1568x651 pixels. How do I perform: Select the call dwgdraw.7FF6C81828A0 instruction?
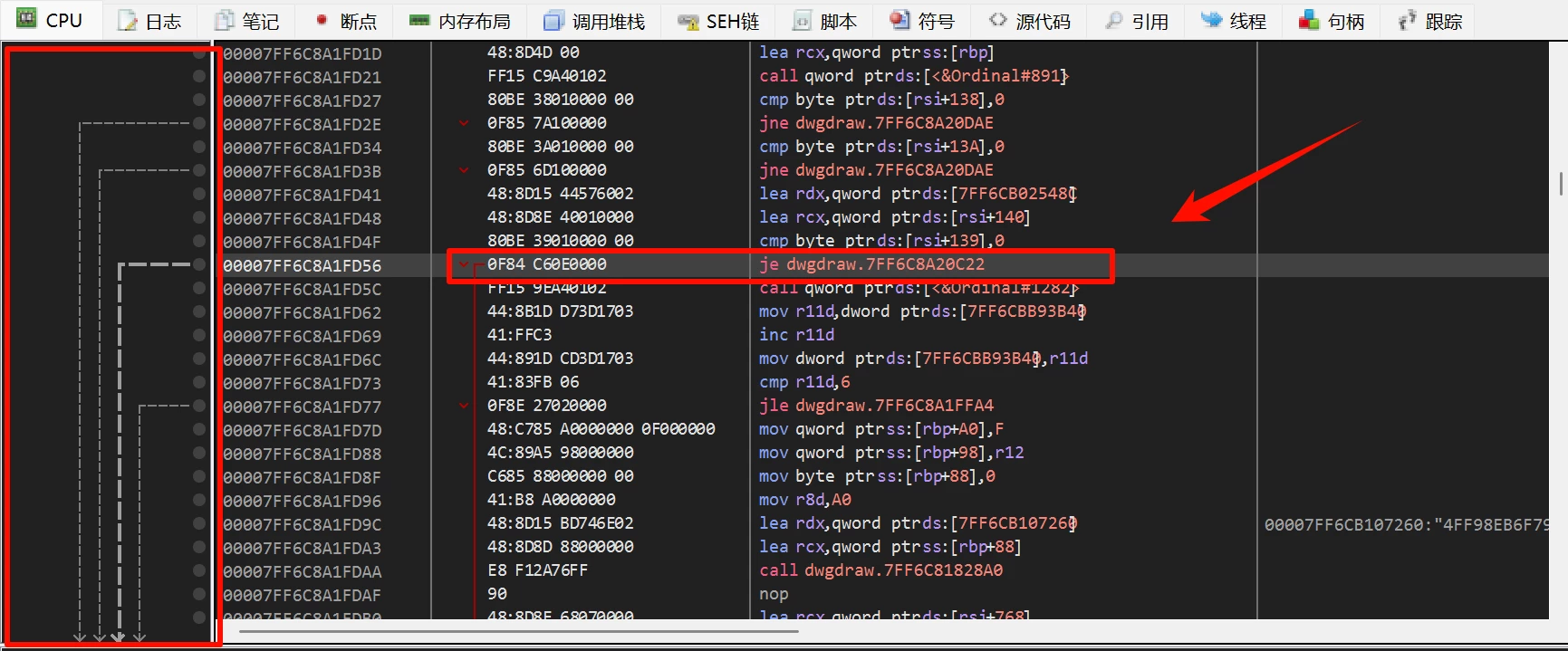pos(880,570)
